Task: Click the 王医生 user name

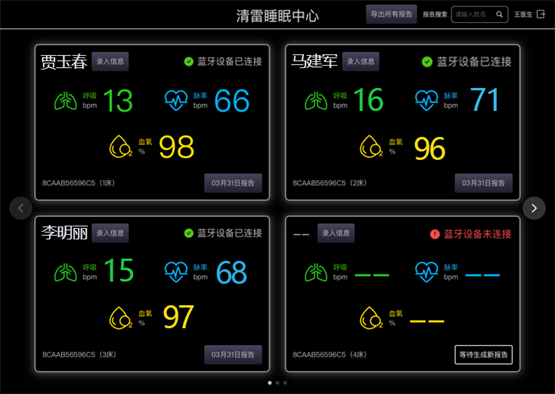Action: point(523,15)
